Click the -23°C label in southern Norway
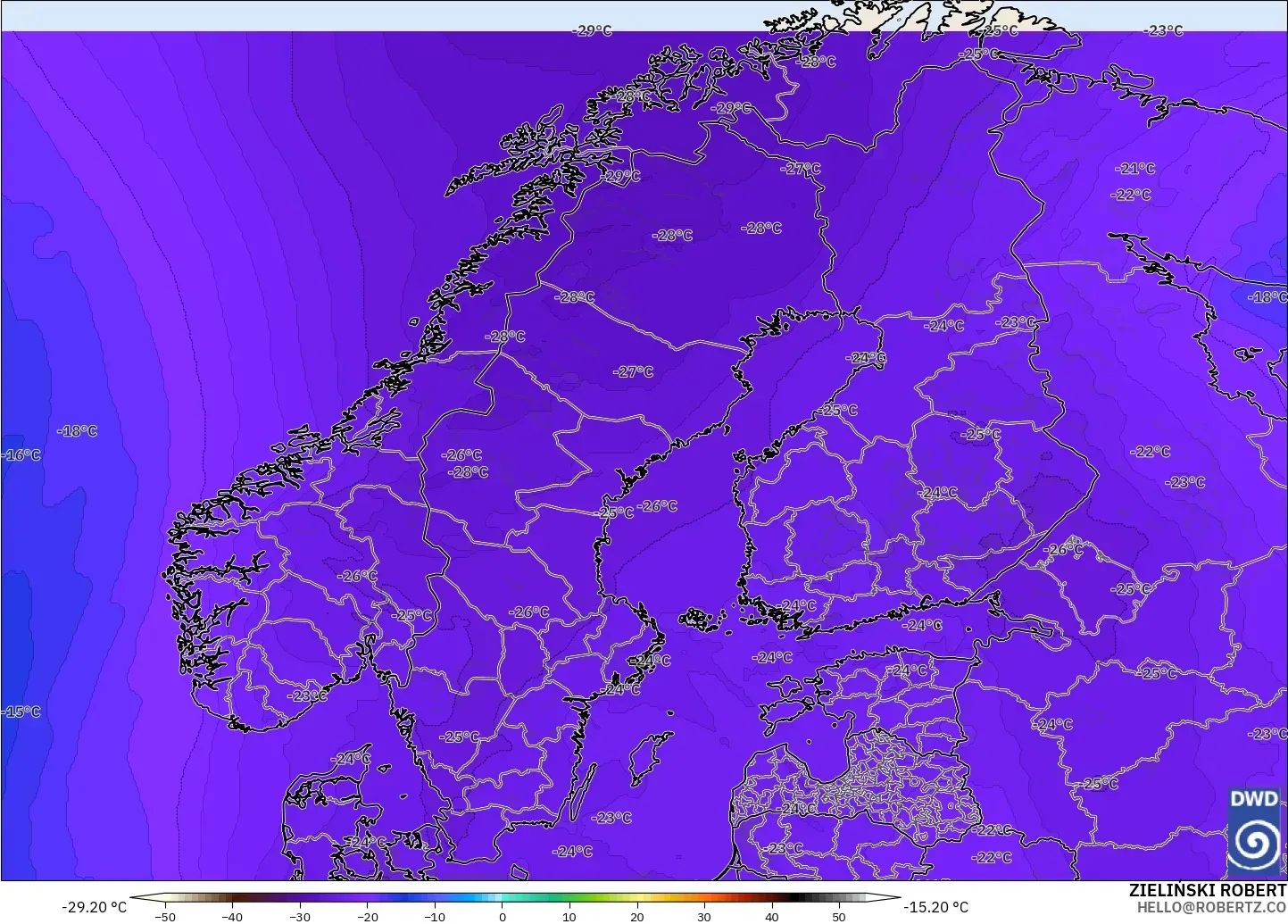Image resolution: width=1288 pixels, height=924 pixels. [307, 695]
